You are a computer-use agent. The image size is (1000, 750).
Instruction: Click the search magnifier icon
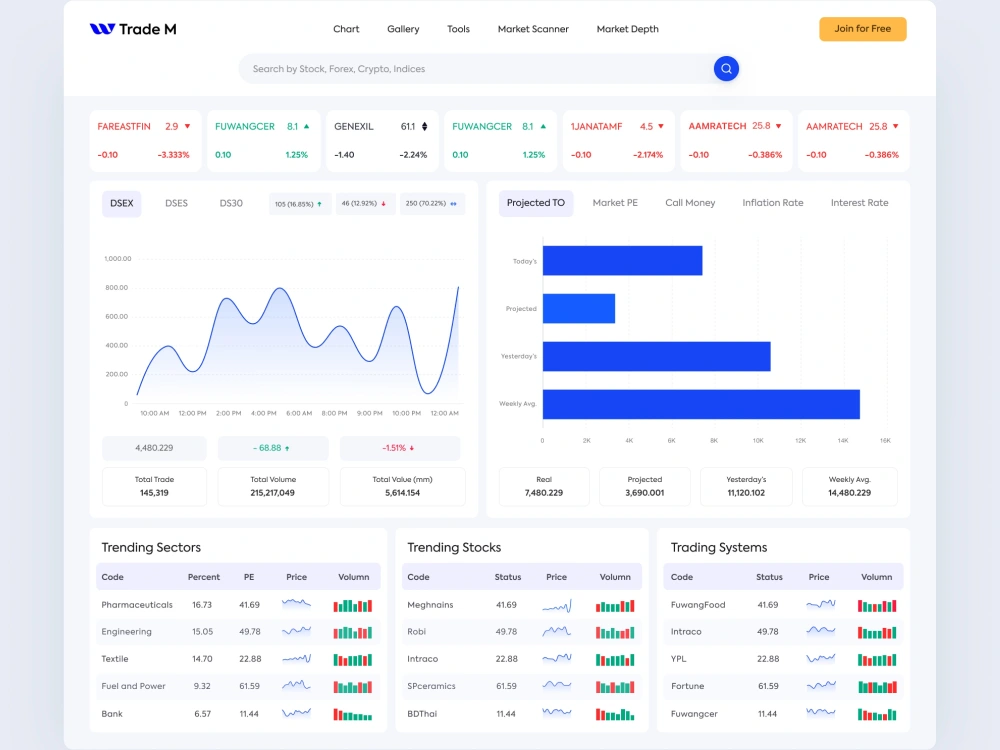[726, 68]
